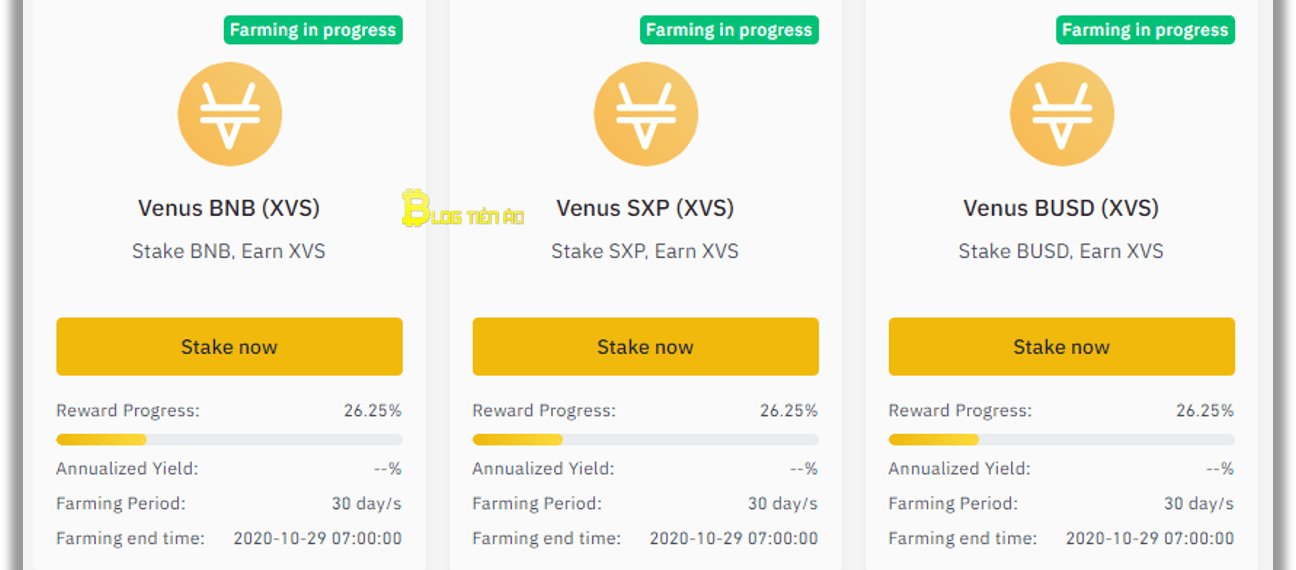Click Farming in progress badge on BUSD card
The image size is (1296, 570).
pyautogui.click(x=1145, y=30)
